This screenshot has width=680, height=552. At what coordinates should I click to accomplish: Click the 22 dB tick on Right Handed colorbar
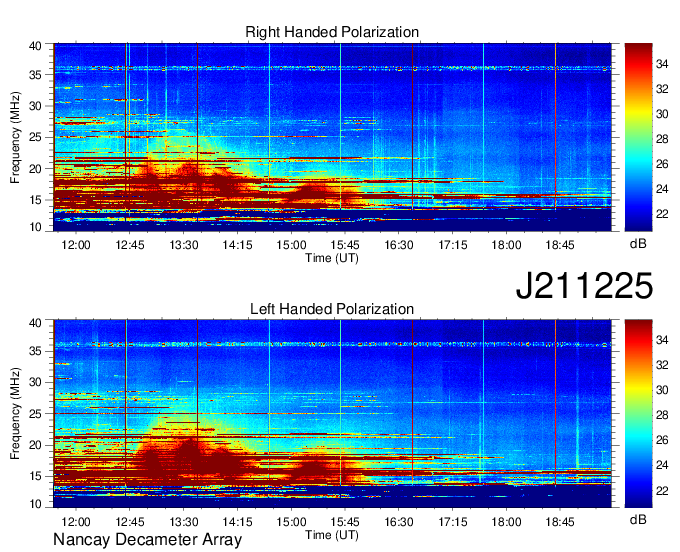click(x=662, y=214)
